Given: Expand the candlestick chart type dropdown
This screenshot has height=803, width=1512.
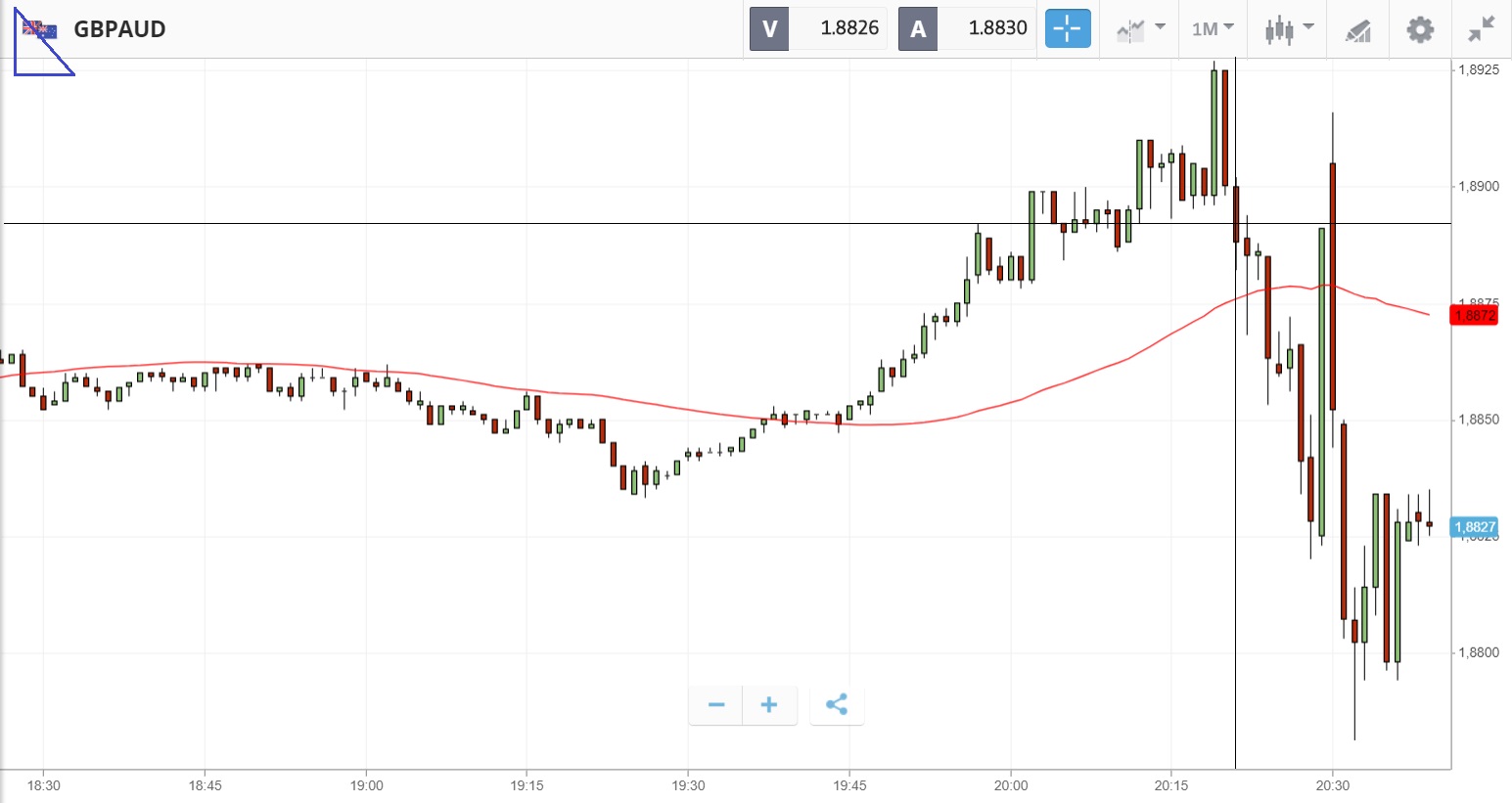Looking at the screenshot, I should [1287, 29].
